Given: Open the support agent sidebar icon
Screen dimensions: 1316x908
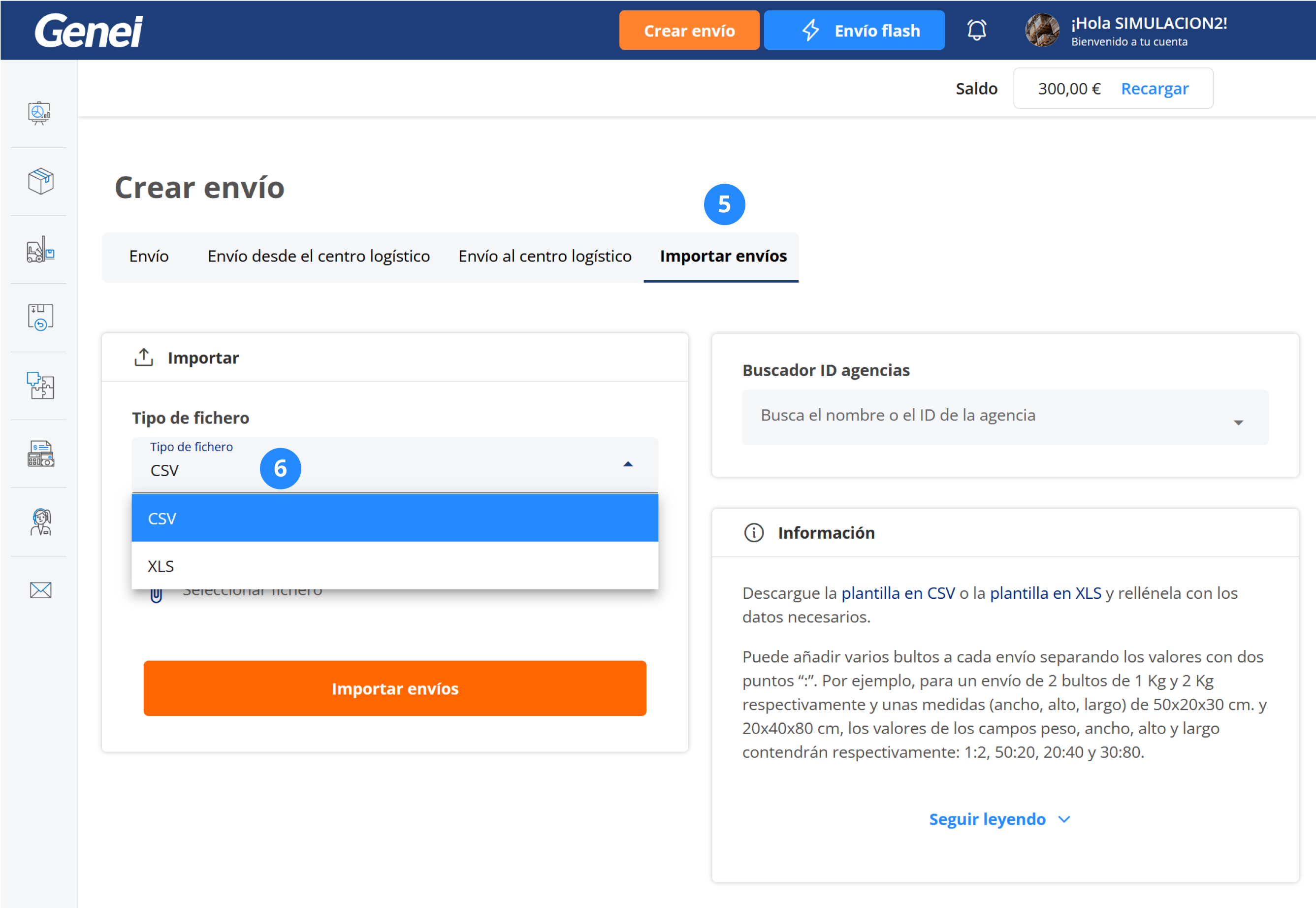Looking at the screenshot, I should [40, 522].
